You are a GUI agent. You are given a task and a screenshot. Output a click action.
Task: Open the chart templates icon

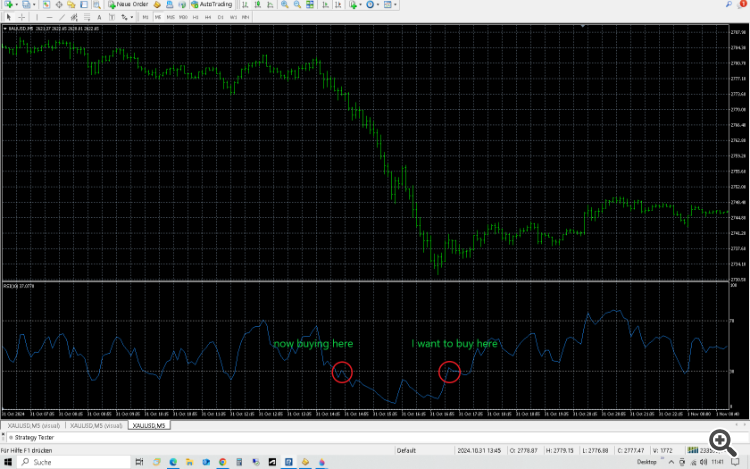[x=387, y=4]
